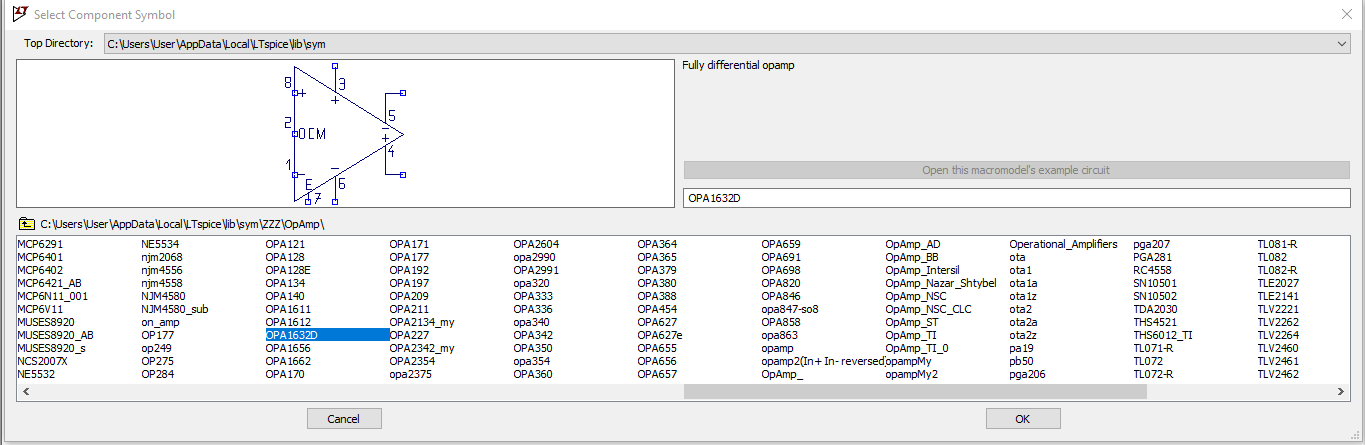Select the Operational_Amplifiers entry
Screen dimensions: 1365x445
[1064, 244]
